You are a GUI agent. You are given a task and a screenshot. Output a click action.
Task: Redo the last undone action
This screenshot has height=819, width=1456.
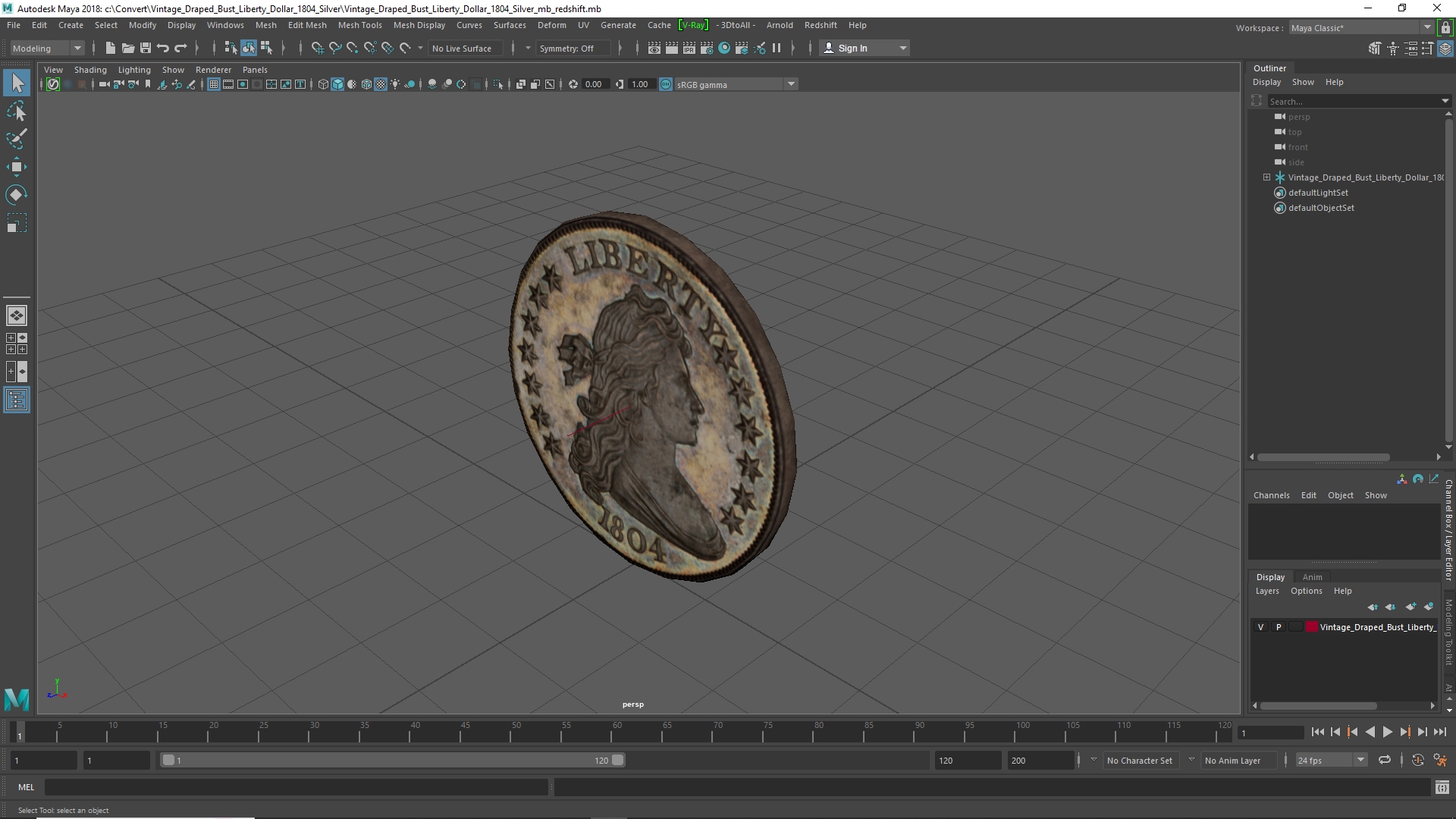pos(180,48)
